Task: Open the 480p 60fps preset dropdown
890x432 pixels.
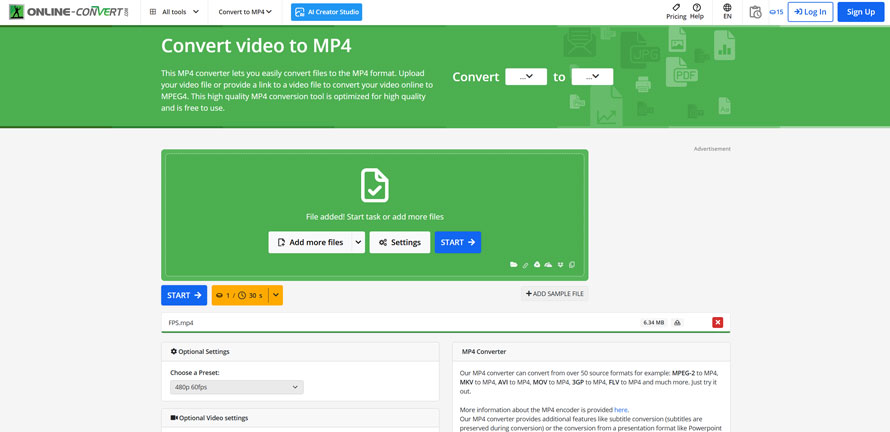Action: [x=237, y=387]
